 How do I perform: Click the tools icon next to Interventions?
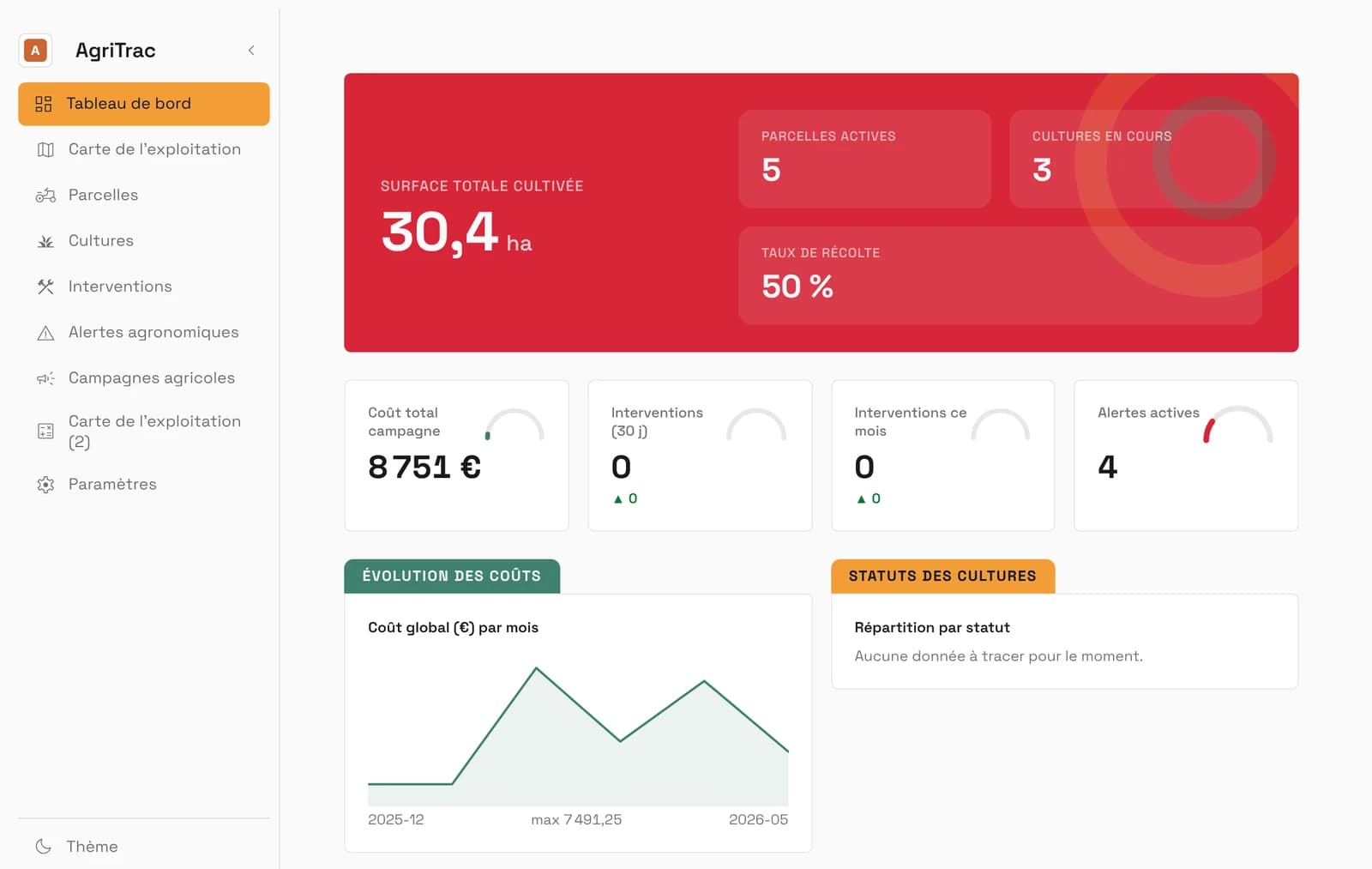(45, 287)
